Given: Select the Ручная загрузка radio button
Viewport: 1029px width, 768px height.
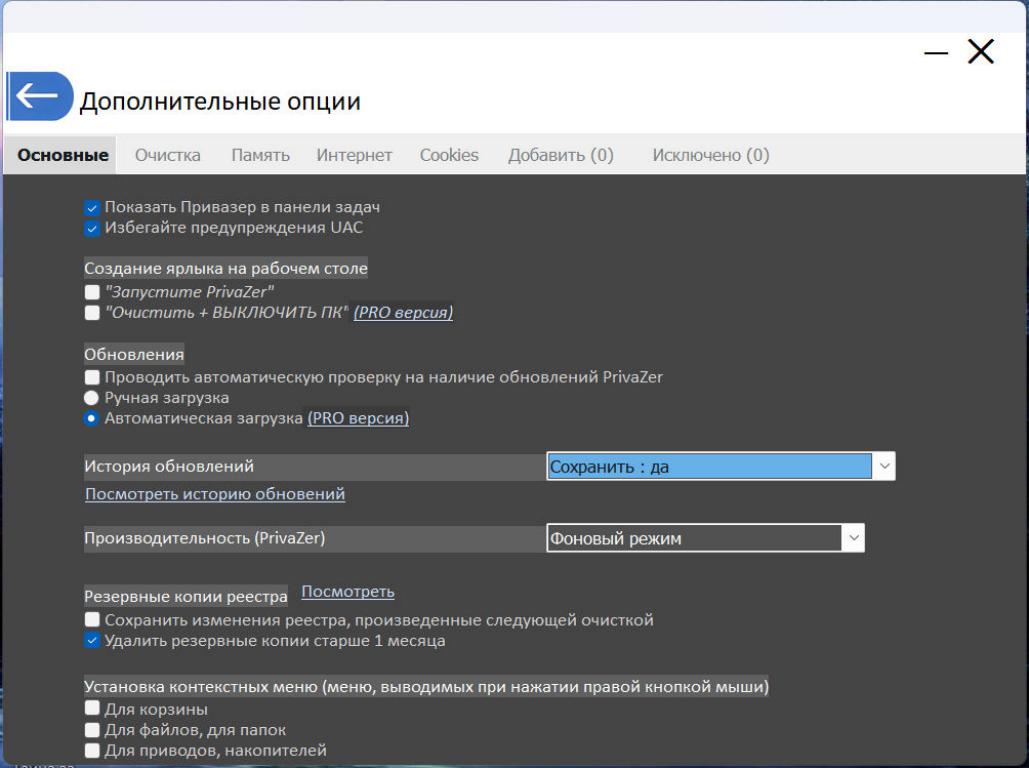Looking at the screenshot, I should [x=92, y=398].
